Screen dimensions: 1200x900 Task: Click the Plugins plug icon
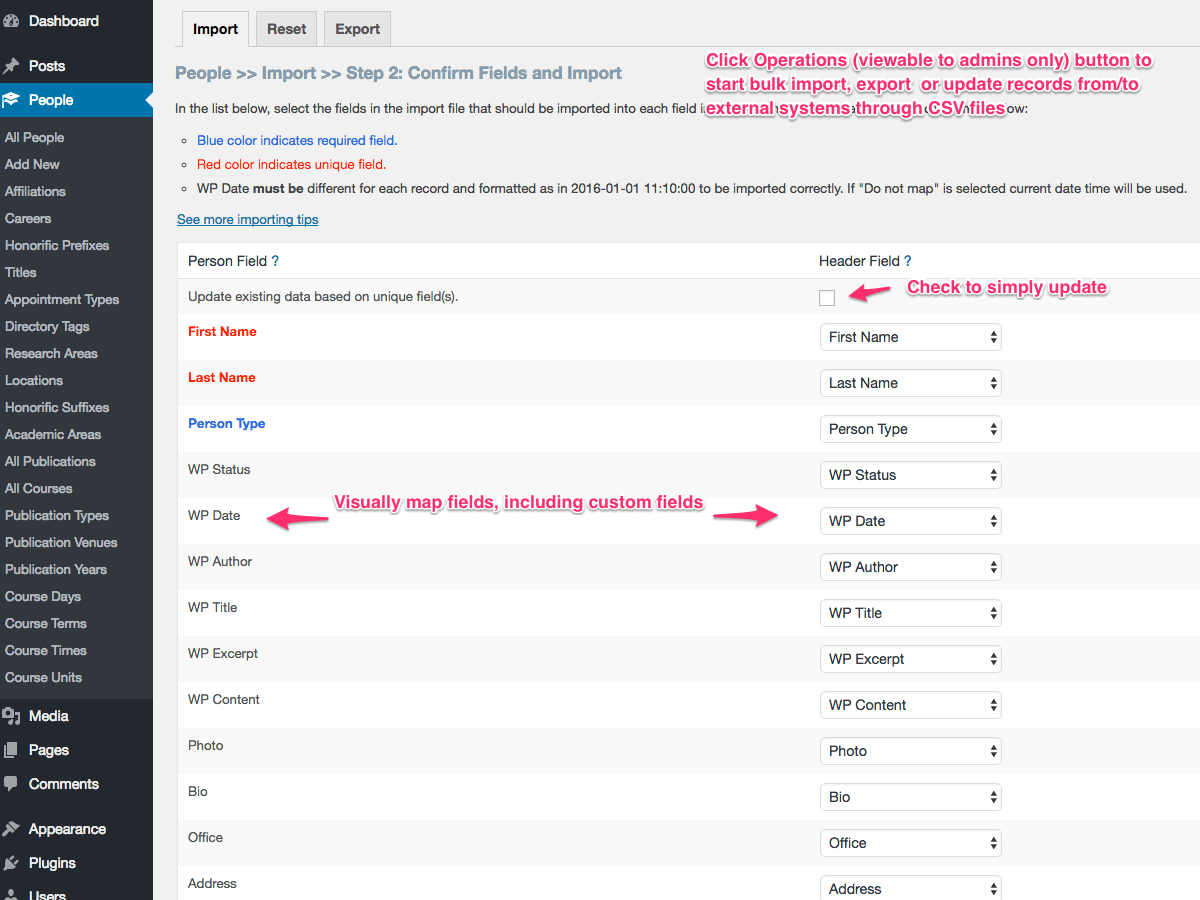(x=12, y=863)
